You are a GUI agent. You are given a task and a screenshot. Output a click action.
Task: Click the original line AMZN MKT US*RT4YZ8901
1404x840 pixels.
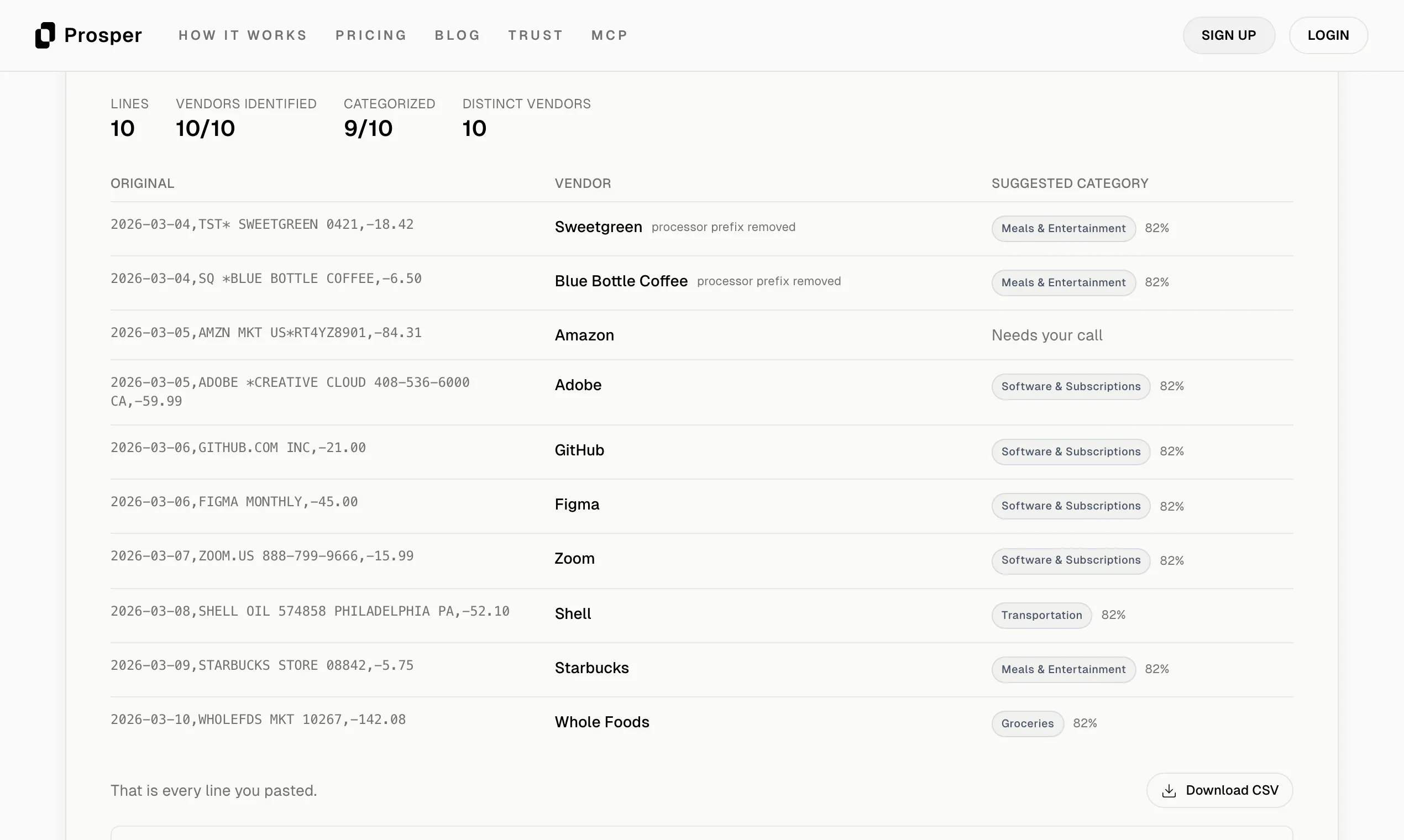click(x=266, y=333)
